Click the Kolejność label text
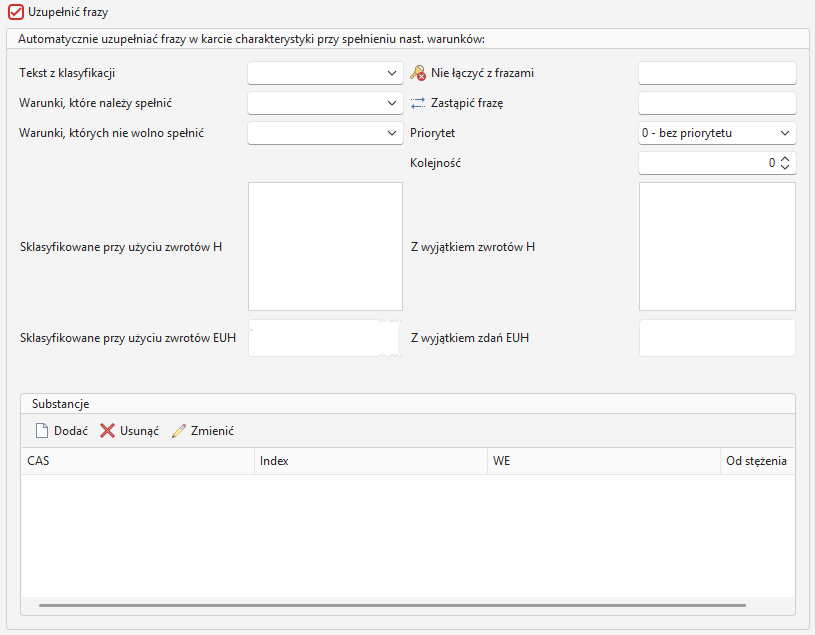This screenshot has height=635, width=815. pos(436,163)
